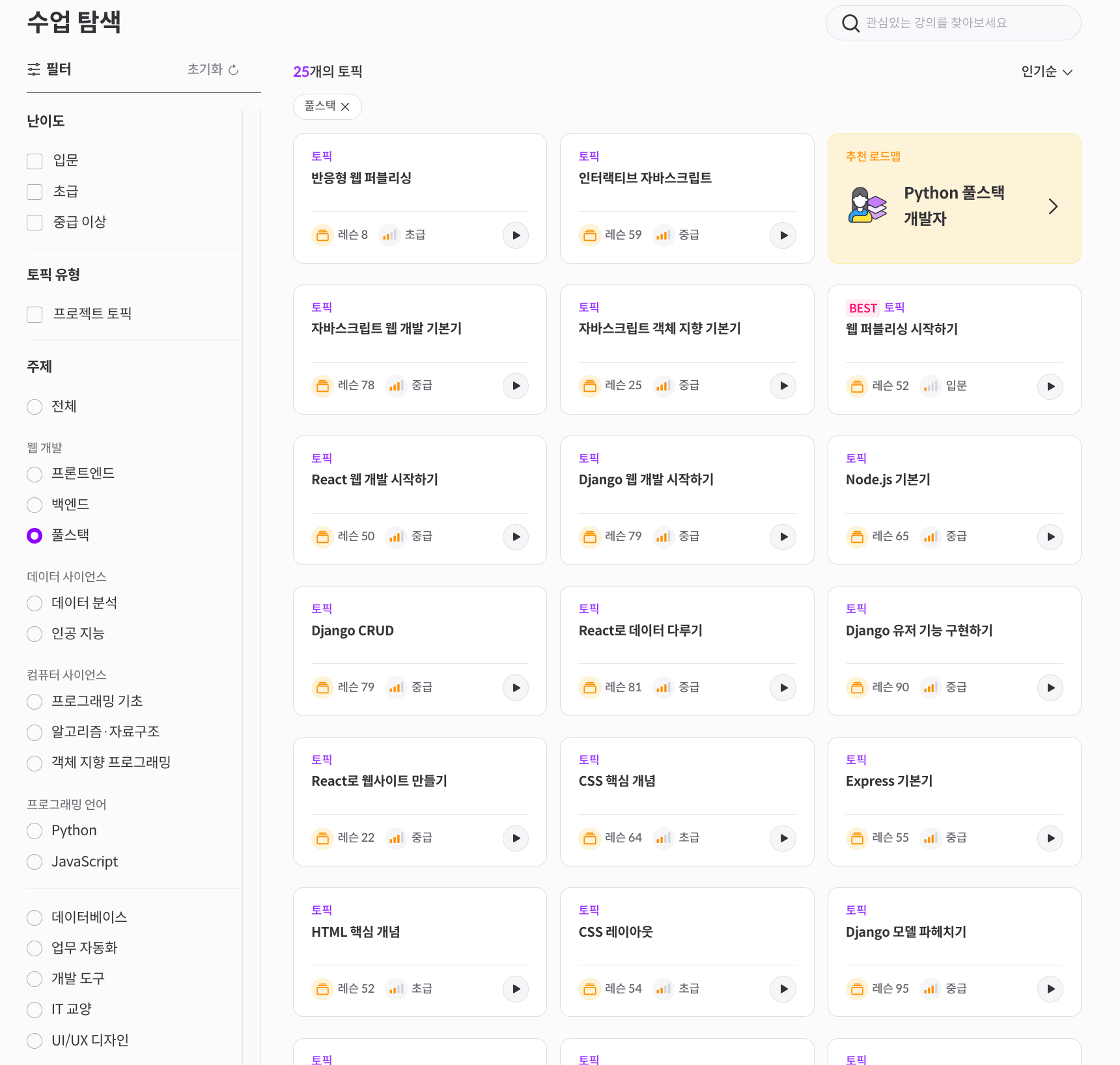Play 자바스크립트 객체 지향 기본기 topic
The image size is (1120, 1065).
coord(783,386)
